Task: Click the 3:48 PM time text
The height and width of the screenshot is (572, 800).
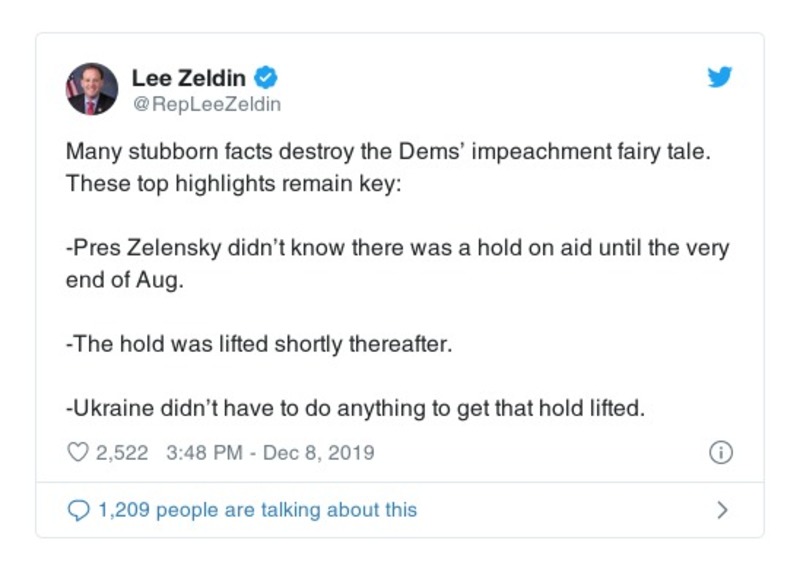Action: point(204,453)
